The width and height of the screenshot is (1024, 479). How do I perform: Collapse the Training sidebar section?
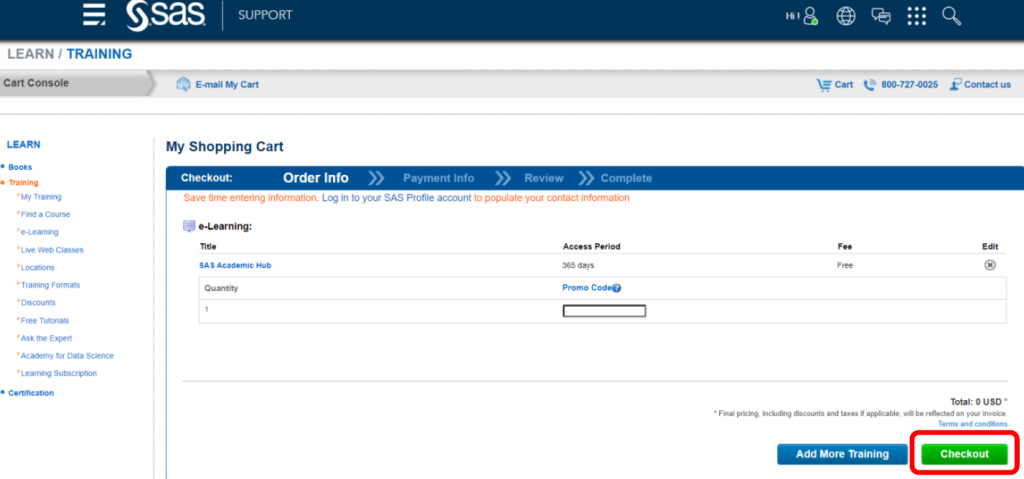tap(23, 183)
